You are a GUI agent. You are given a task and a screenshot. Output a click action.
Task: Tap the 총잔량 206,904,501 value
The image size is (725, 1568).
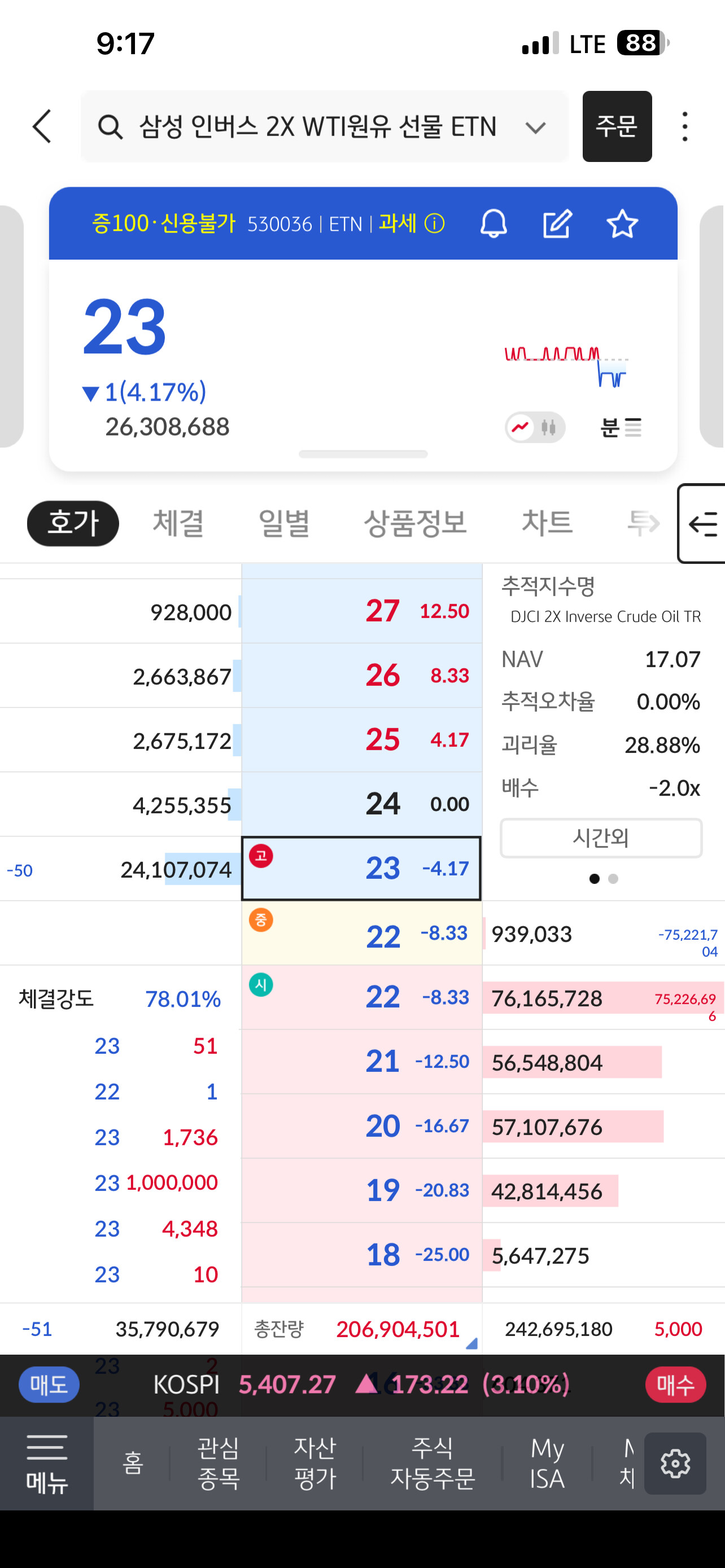click(x=398, y=1329)
